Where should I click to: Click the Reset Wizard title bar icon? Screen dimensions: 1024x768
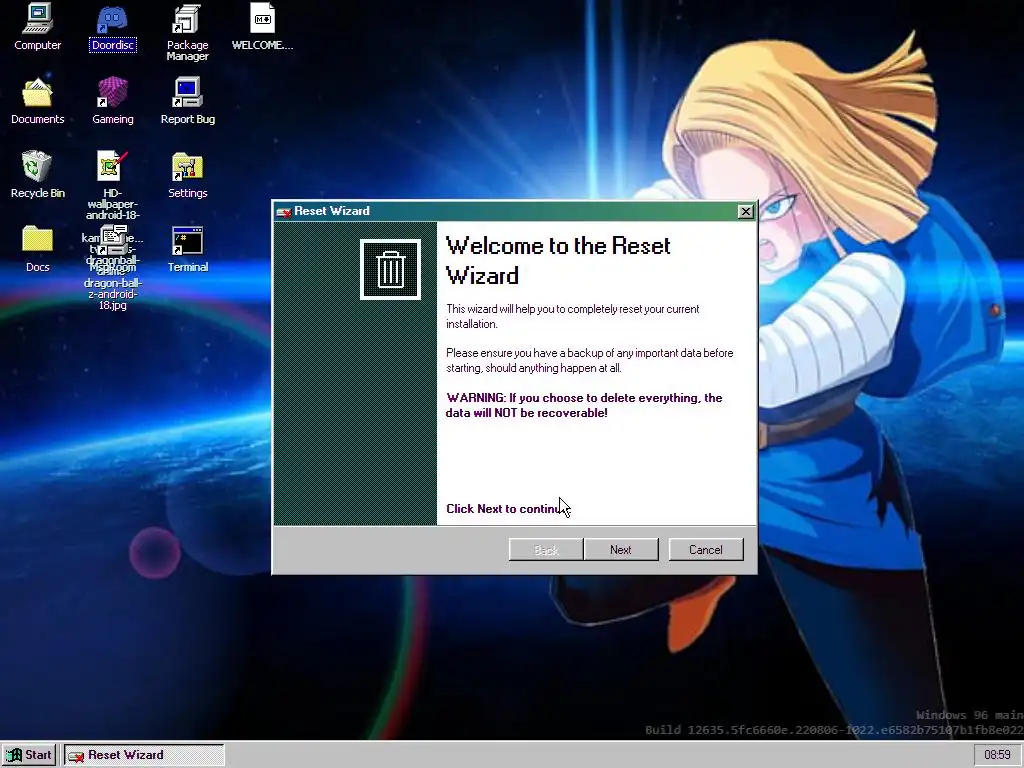tap(283, 212)
